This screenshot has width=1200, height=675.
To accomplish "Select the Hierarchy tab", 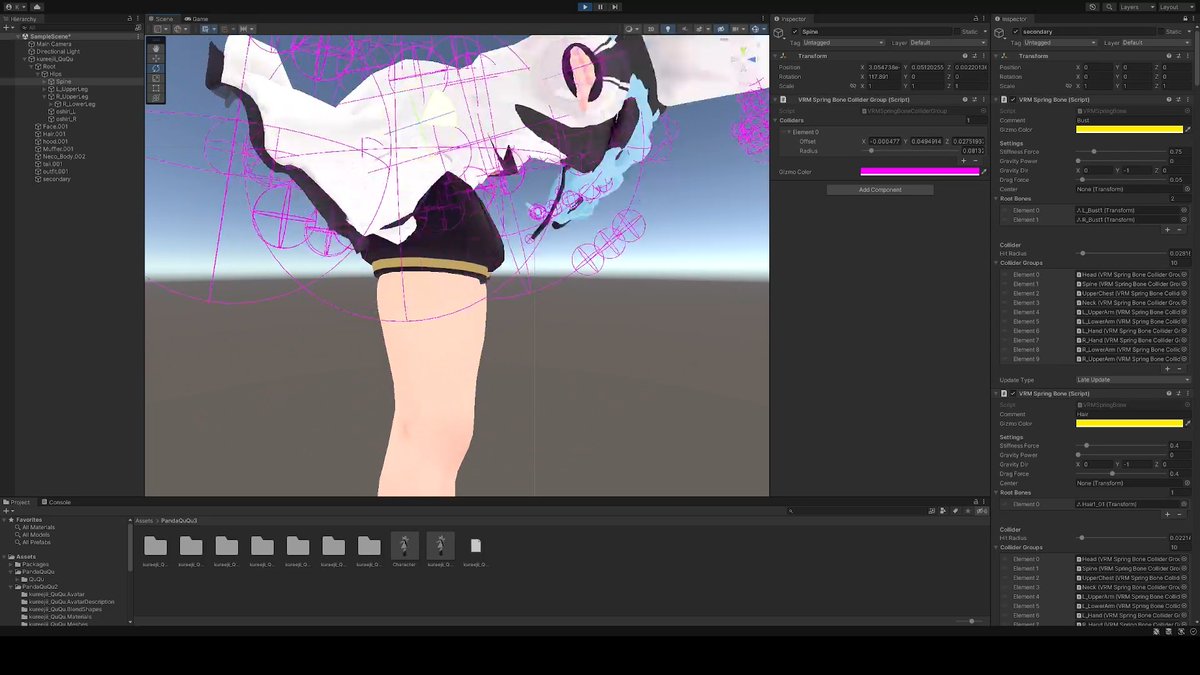I will 21,18.
